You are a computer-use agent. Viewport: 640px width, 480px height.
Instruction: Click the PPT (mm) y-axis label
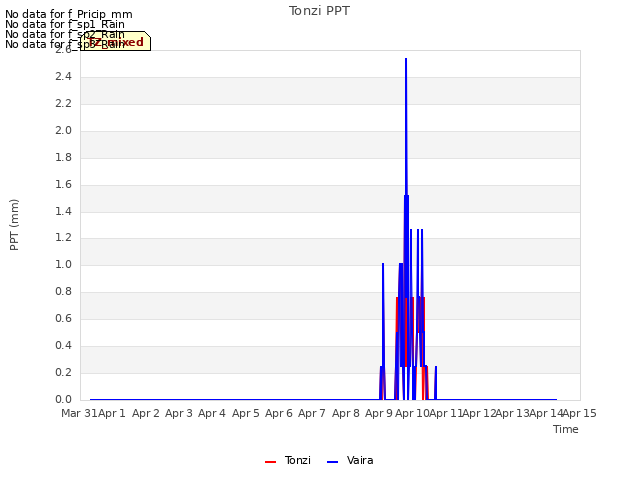[x=14, y=225]
